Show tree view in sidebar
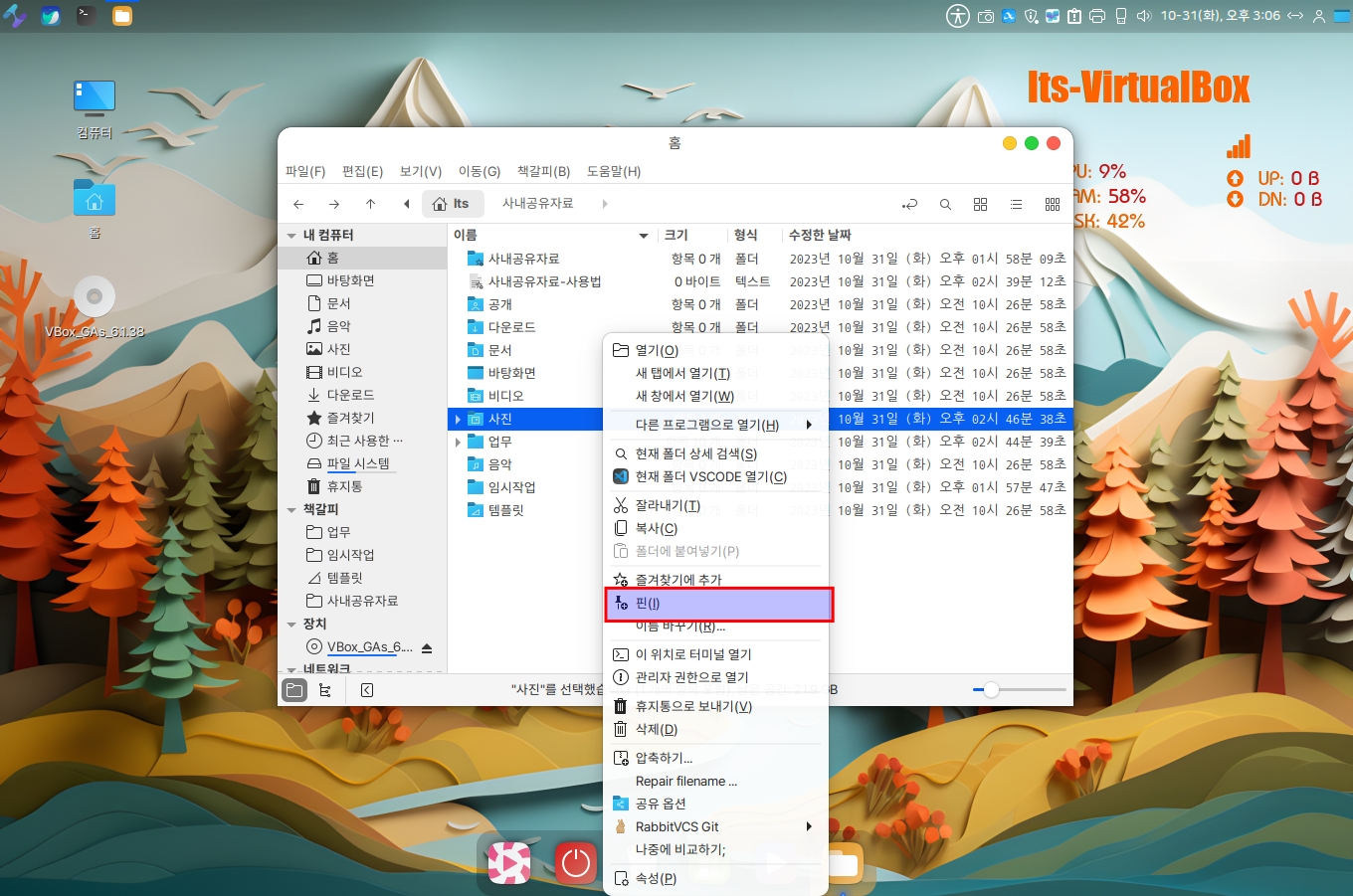This screenshot has height=896, width=1353. pyautogui.click(x=324, y=690)
